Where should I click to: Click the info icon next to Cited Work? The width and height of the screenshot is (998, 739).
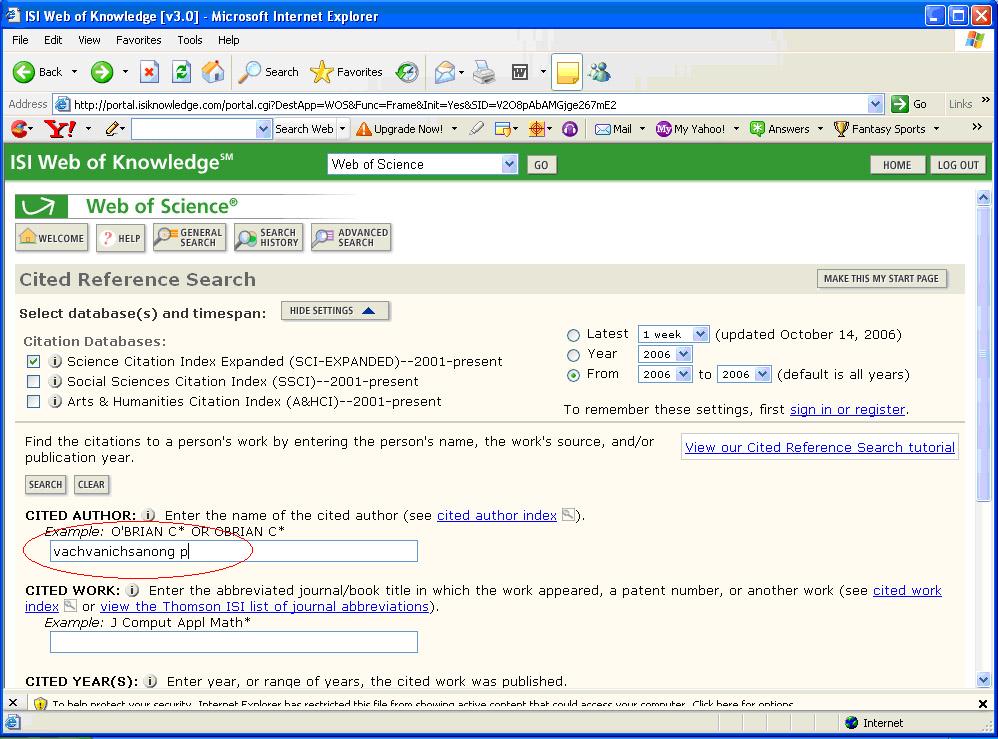(x=132, y=590)
